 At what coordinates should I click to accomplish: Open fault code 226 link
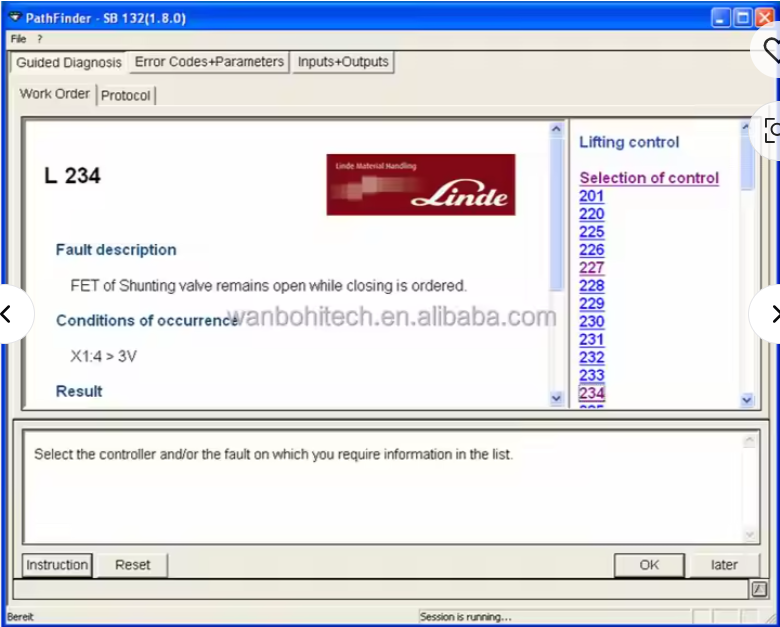(591, 250)
